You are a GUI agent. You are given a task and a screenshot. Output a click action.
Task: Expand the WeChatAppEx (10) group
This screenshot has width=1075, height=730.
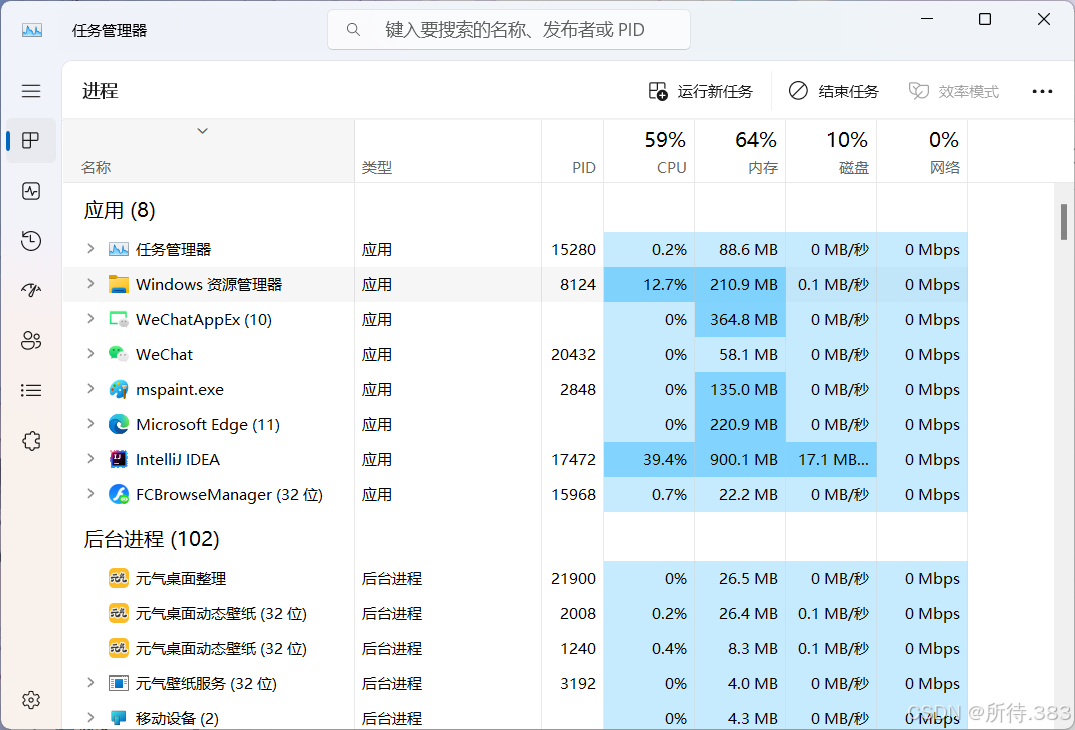(x=90, y=318)
